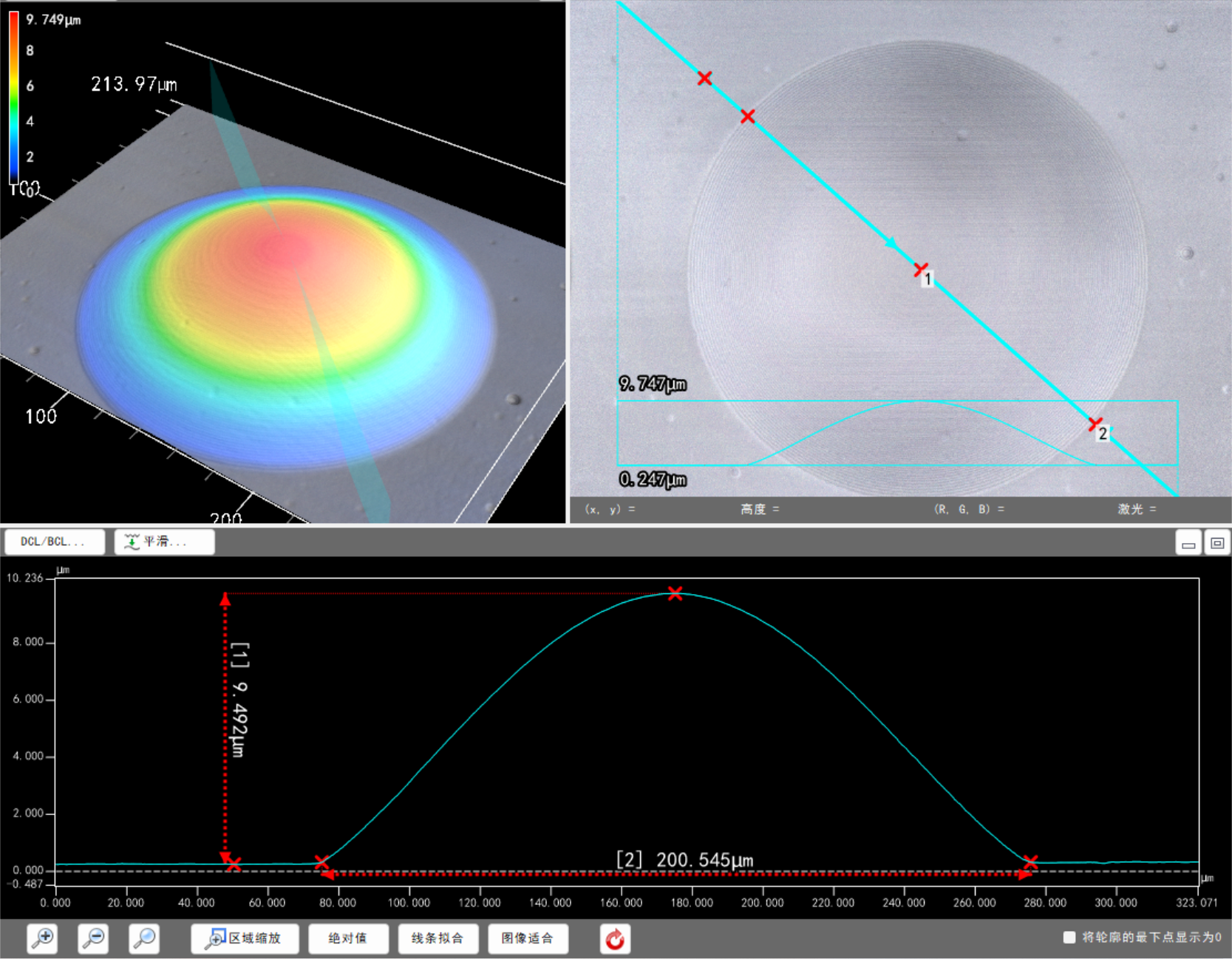Click the red X at profile right base
The image size is (1232, 959).
click(x=1030, y=862)
